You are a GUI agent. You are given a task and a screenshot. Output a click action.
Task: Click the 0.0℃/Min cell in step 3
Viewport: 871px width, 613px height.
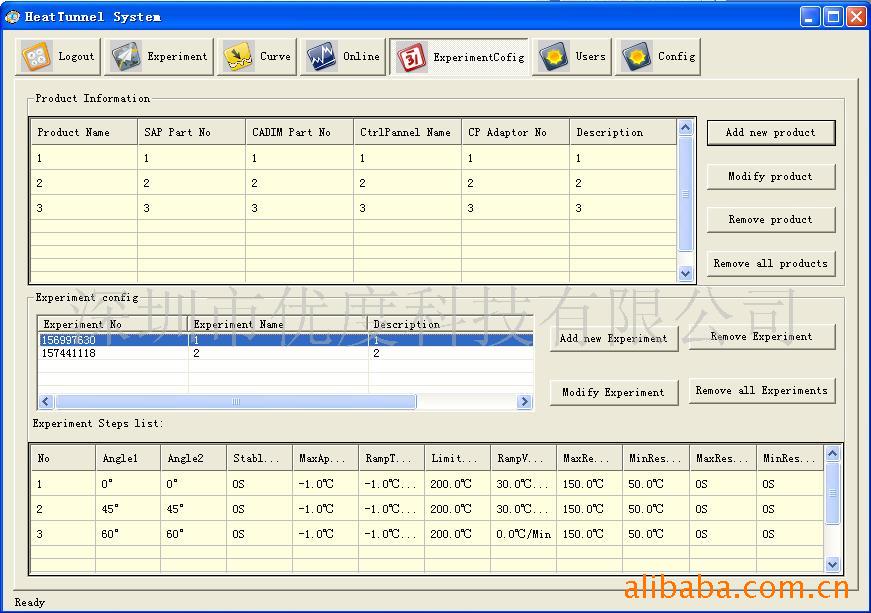pyautogui.click(x=523, y=534)
